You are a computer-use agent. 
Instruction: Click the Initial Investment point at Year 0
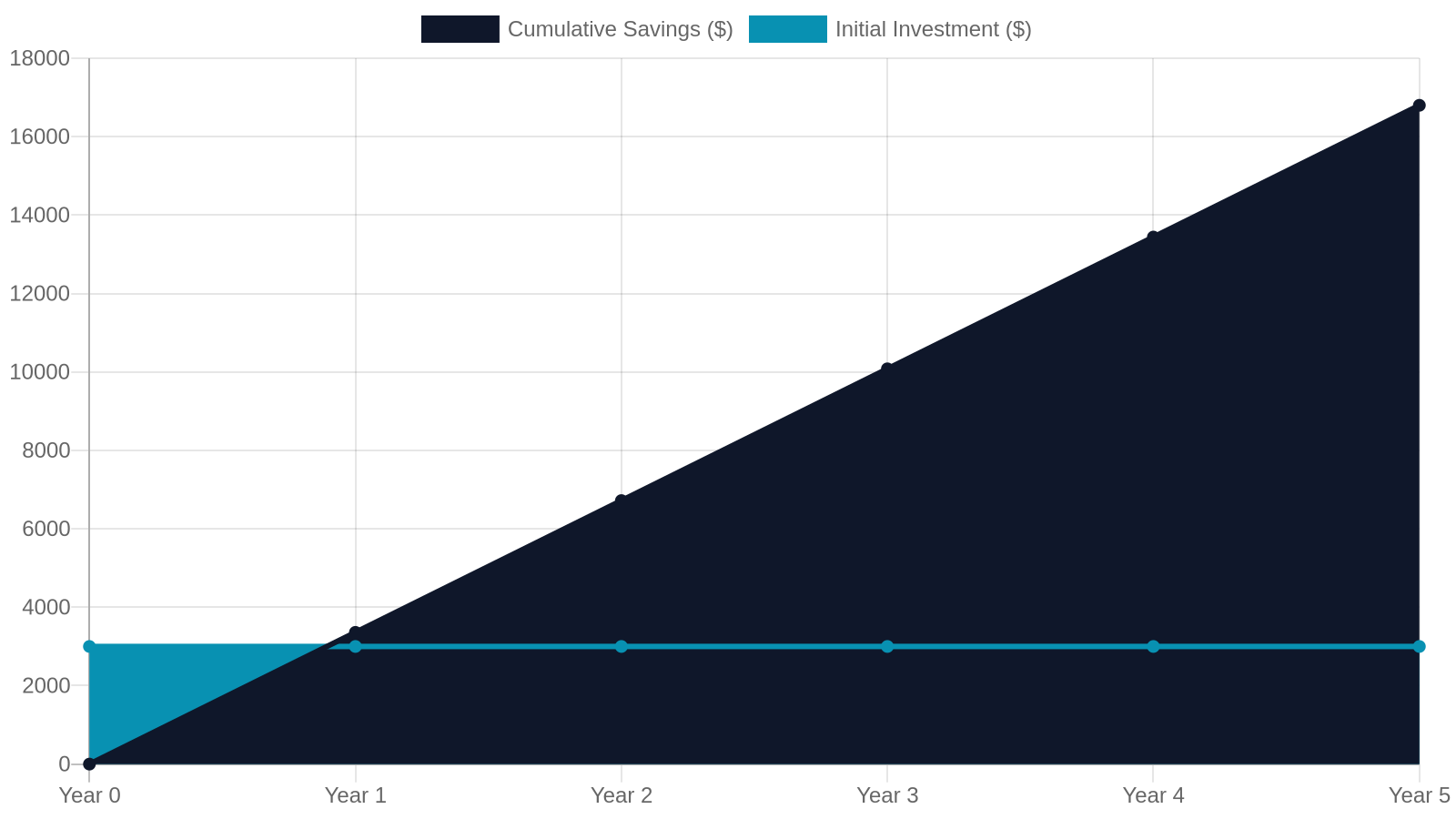tap(89, 646)
